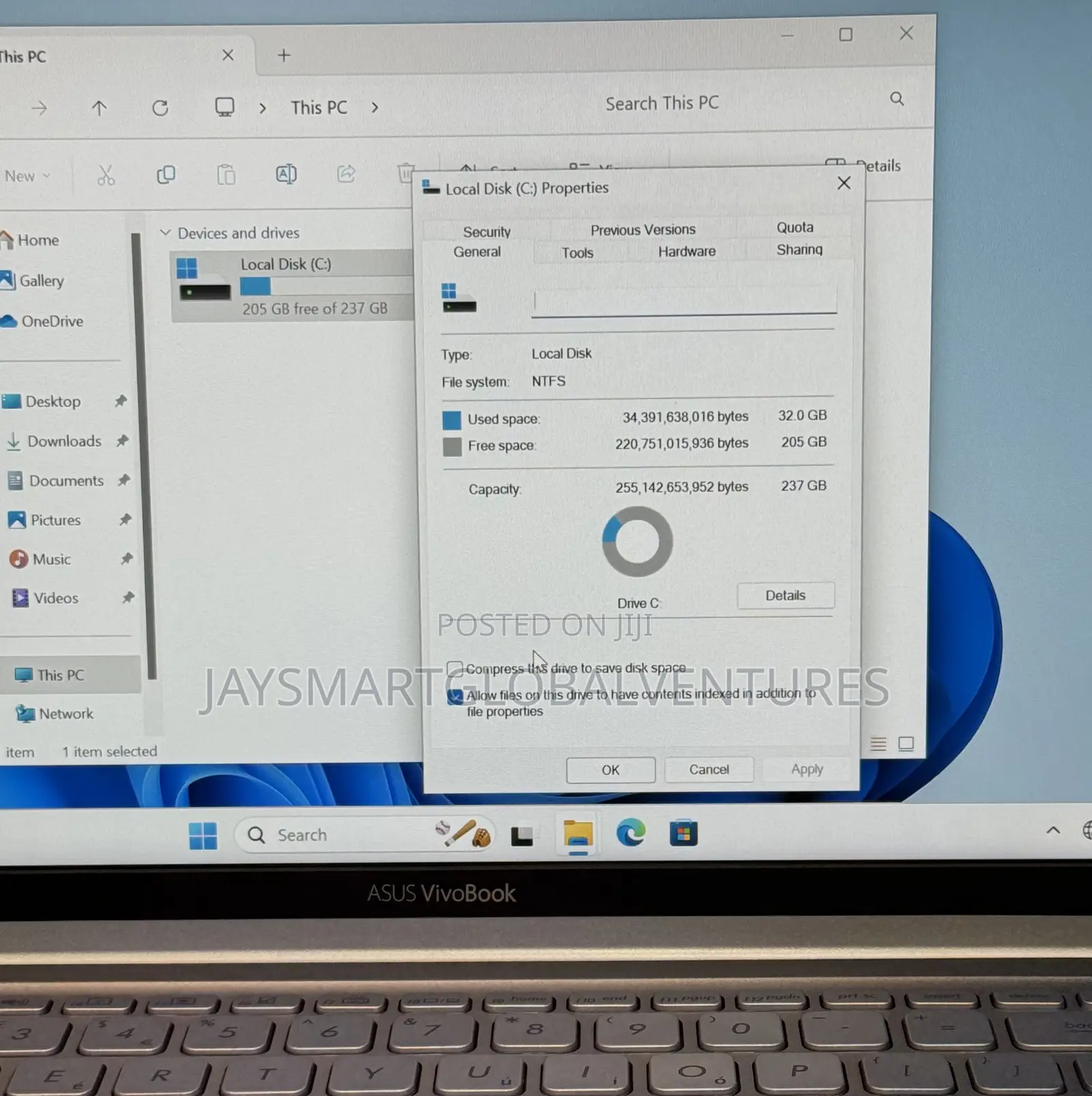Viewport: 1092px width, 1096px height.
Task: Uncheck Allow files on this drive to be indexed
Action: tap(455, 697)
